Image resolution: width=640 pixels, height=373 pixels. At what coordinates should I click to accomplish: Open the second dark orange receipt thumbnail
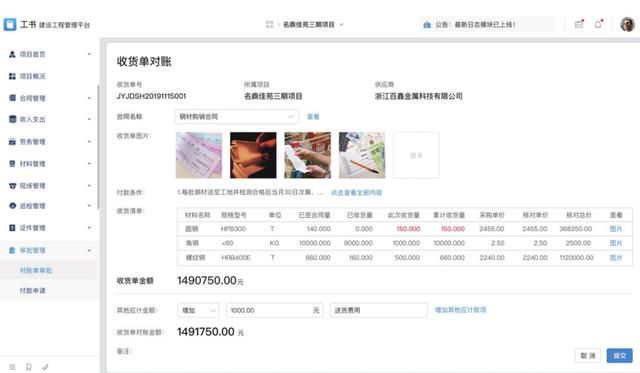click(x=253, y=155)
